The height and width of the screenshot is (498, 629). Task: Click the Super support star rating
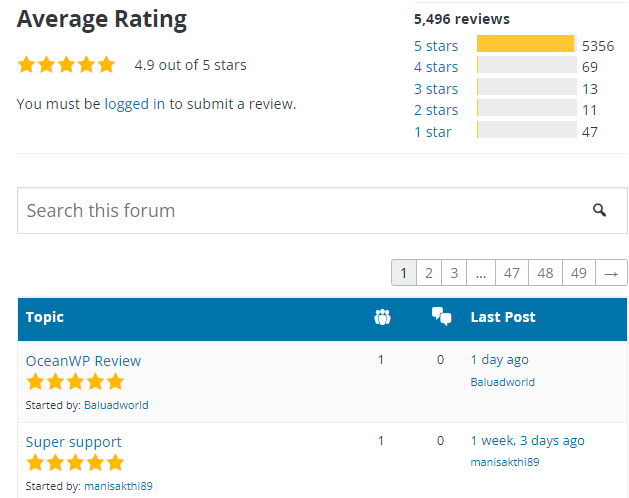pyautogui.click(x=75, y=462)
